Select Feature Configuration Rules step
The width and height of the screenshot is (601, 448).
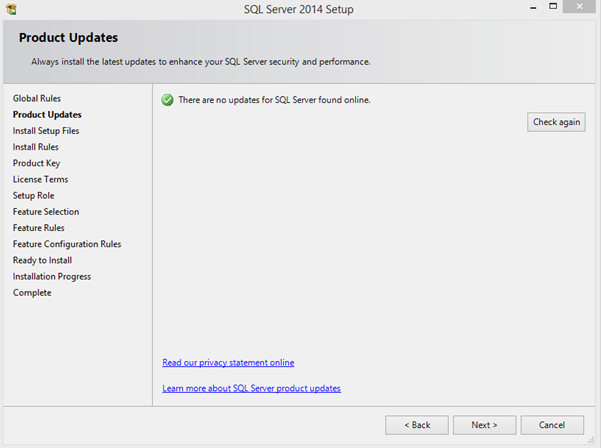67,244
